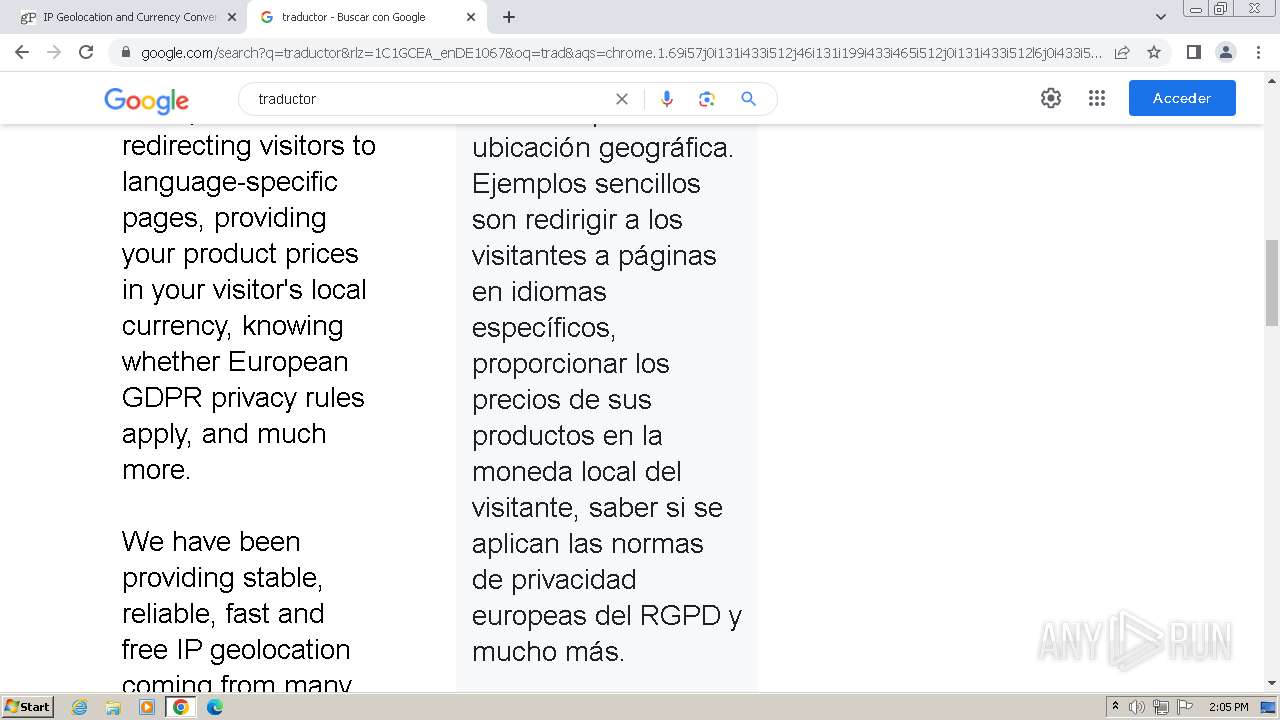
Task: Click the translated text 'ubicación geográfica.'
Action: (603, 148)
